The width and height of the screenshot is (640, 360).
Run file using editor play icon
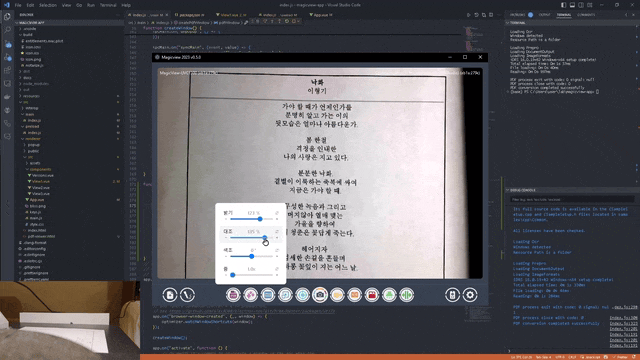click(x=469, y=15)
